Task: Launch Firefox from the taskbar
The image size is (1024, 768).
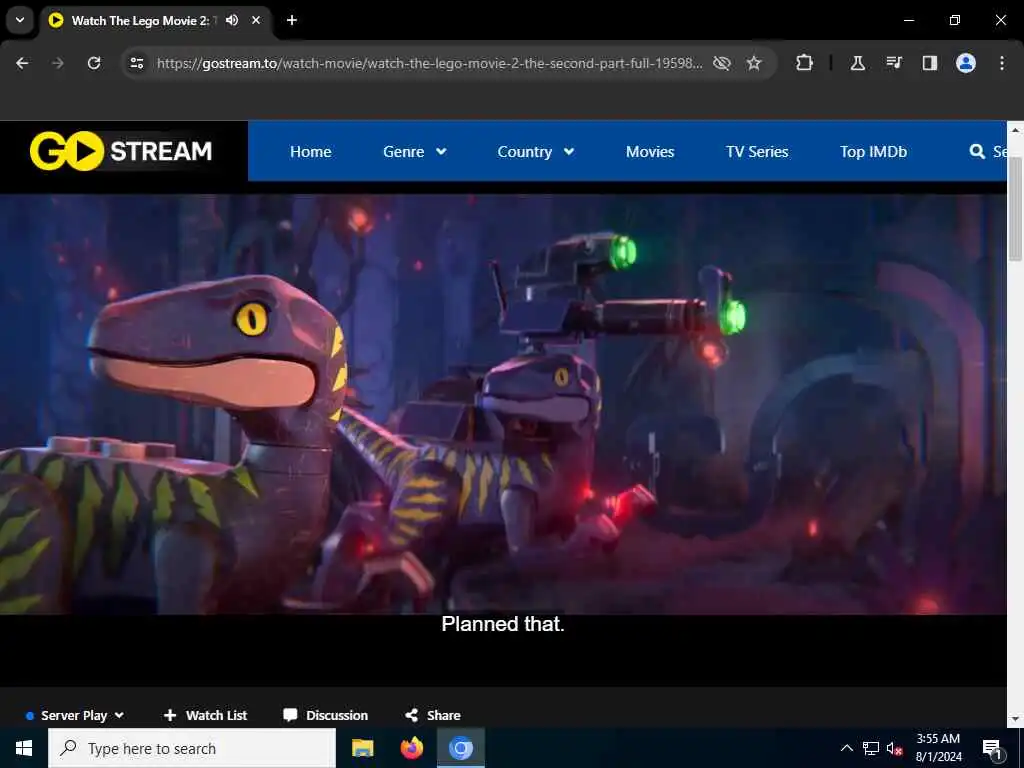Action: click(411, 748)
